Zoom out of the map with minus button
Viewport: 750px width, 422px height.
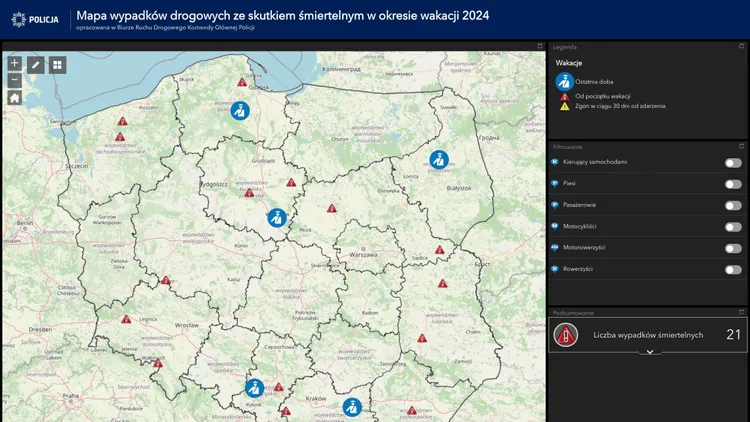click(x=14, y=80)
